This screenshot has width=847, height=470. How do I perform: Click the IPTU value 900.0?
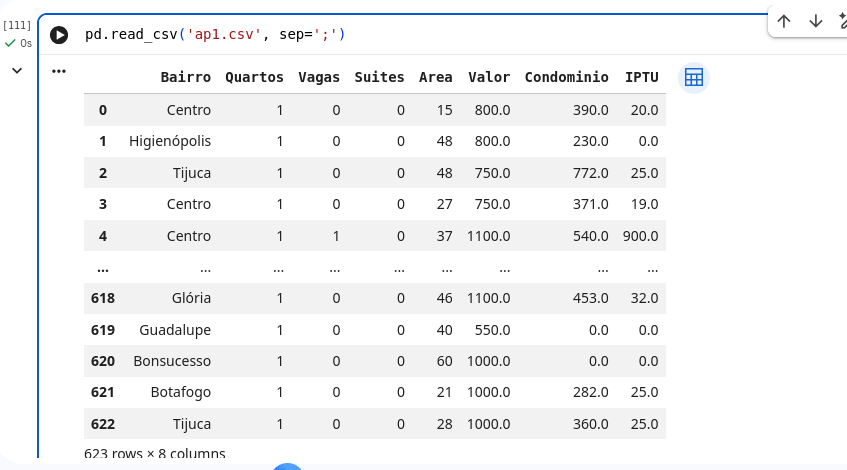coord(641,236)
